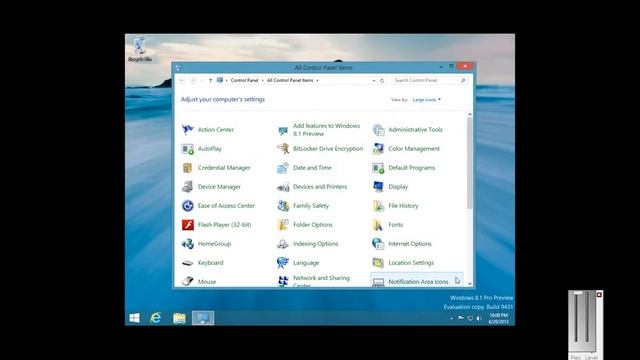This screenshot has width=640, height=360.
Task: Refresh the Control Panel view
Action: click(382, 81)
